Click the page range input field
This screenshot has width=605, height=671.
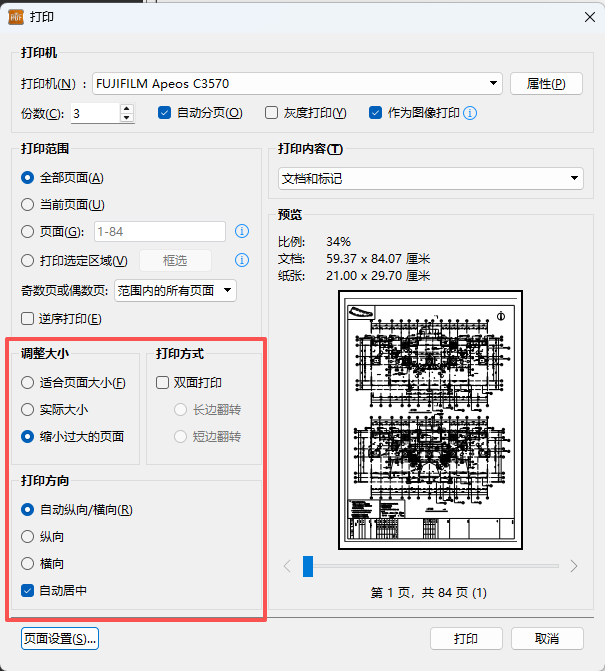(160, 232)
